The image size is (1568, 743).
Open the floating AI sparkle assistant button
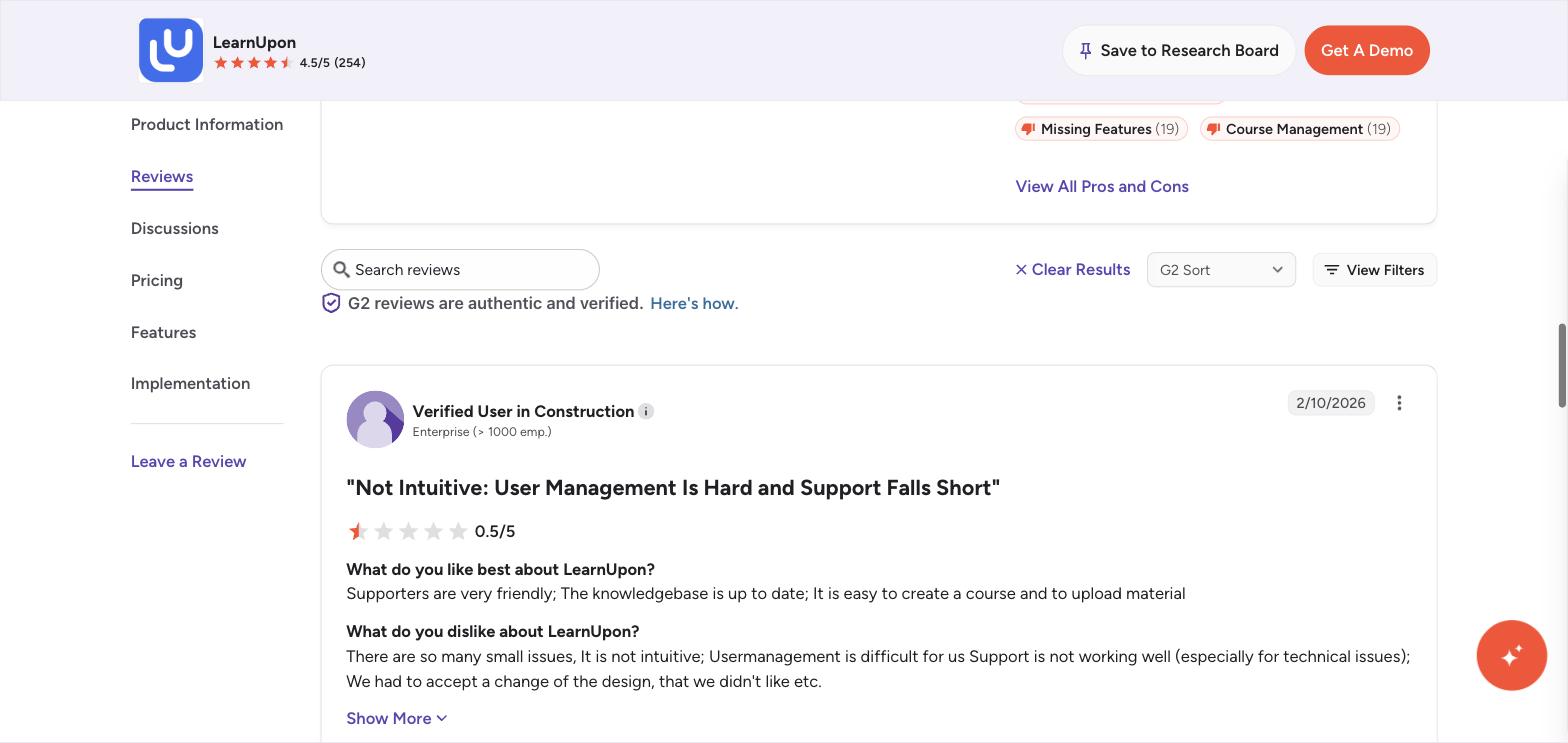tap(1511, 655)
